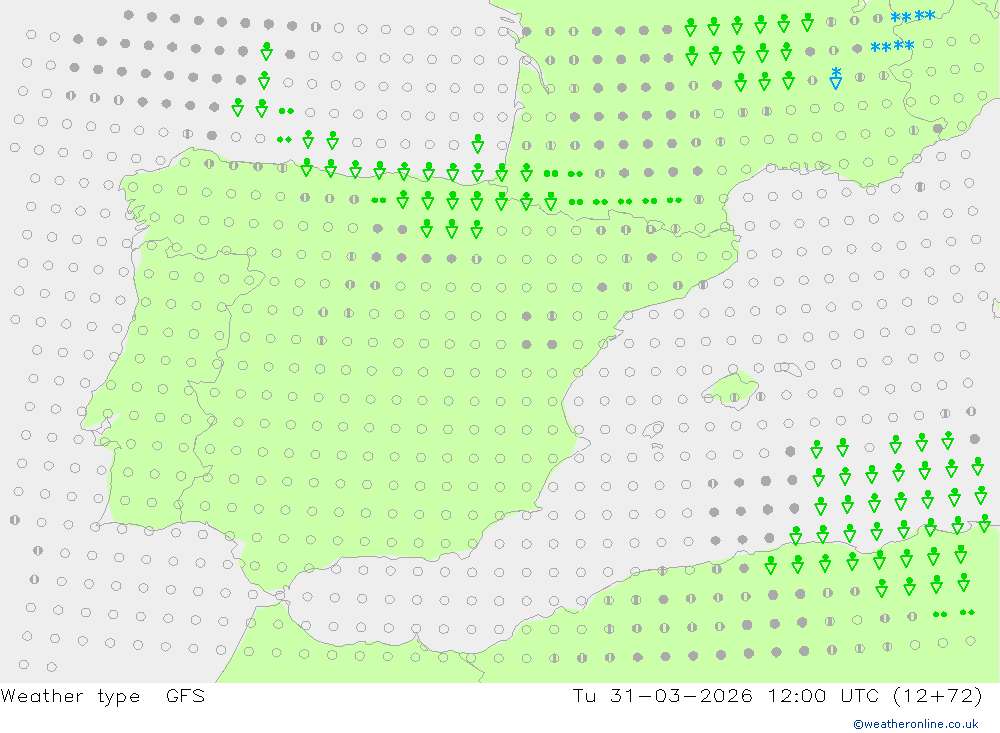Click the "(12+72)" forecast offset text

938,695
